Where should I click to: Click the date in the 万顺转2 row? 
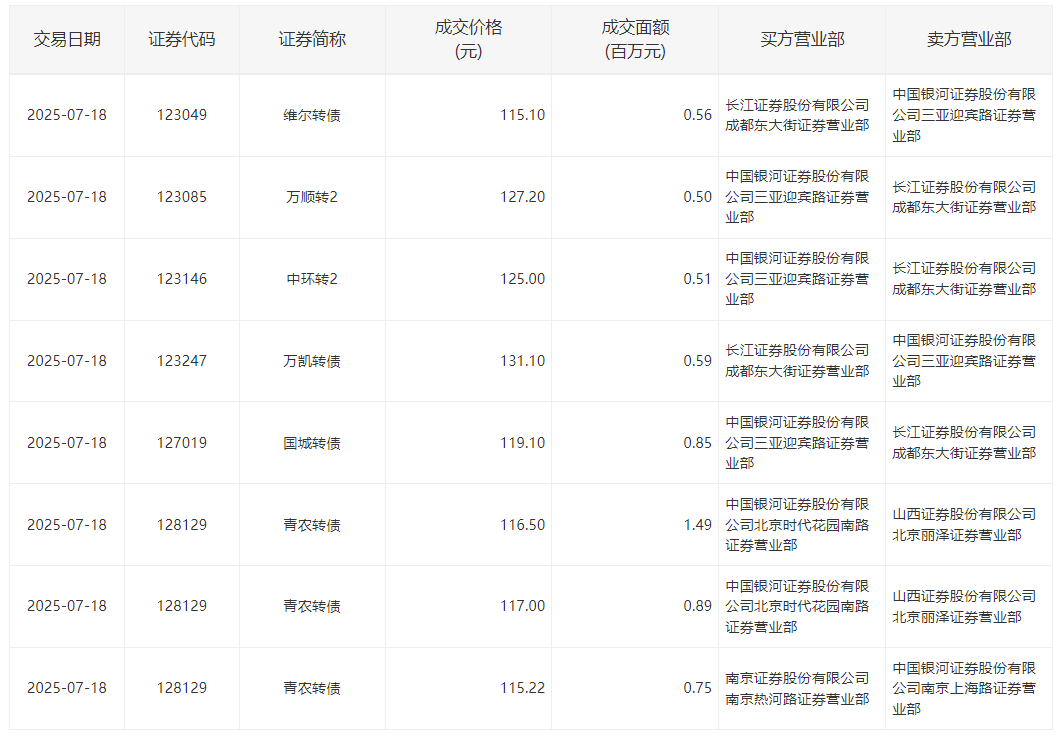[x=67, y=197]
